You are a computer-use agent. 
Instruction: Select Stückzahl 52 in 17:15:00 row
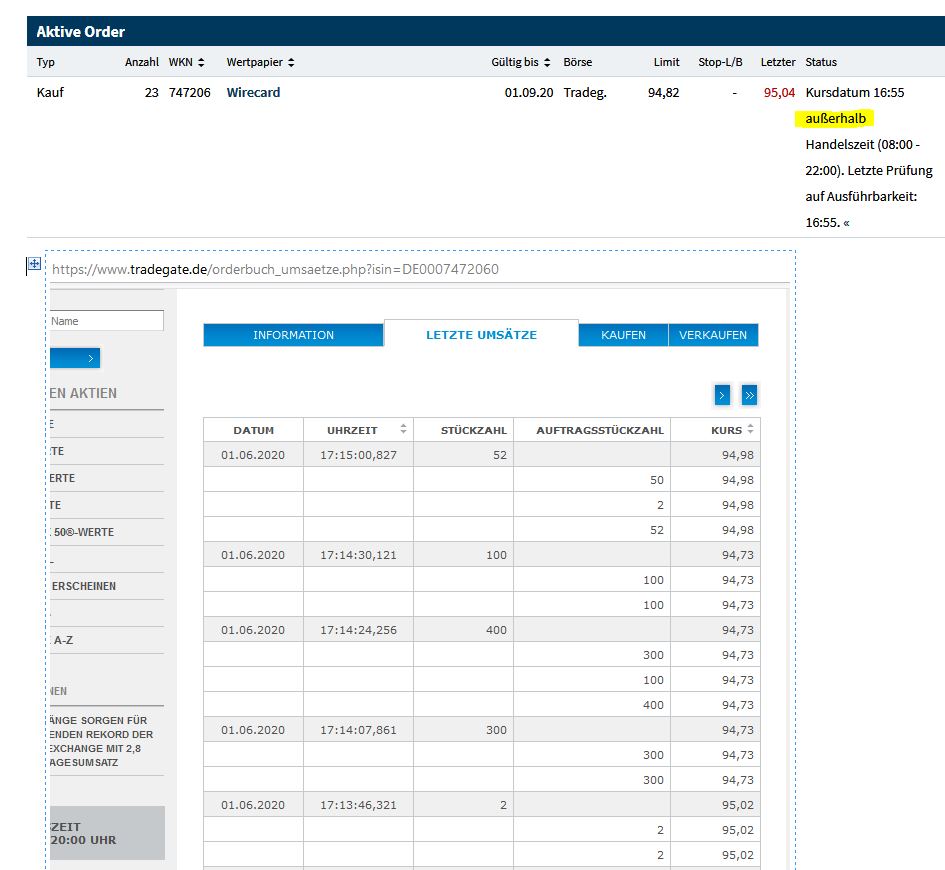[x=500, y=455]
